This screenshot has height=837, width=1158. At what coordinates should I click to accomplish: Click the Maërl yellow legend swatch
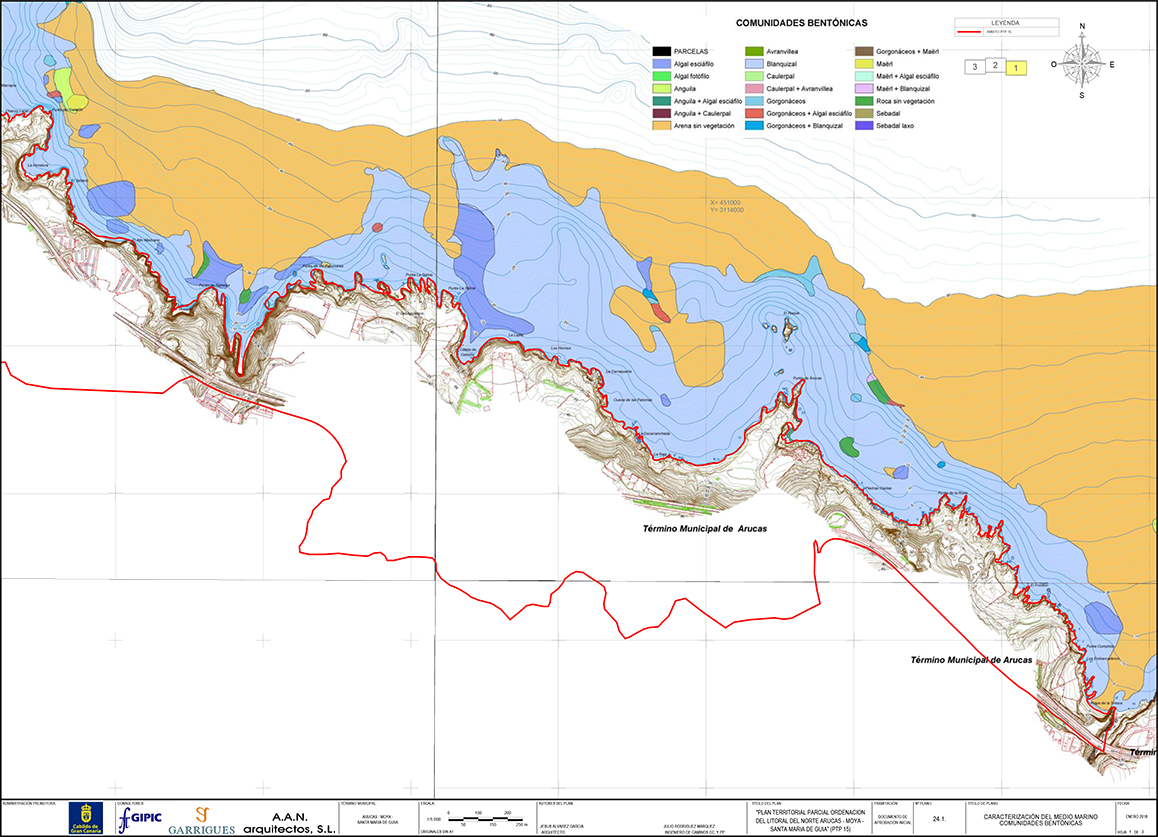pos(864,64)
